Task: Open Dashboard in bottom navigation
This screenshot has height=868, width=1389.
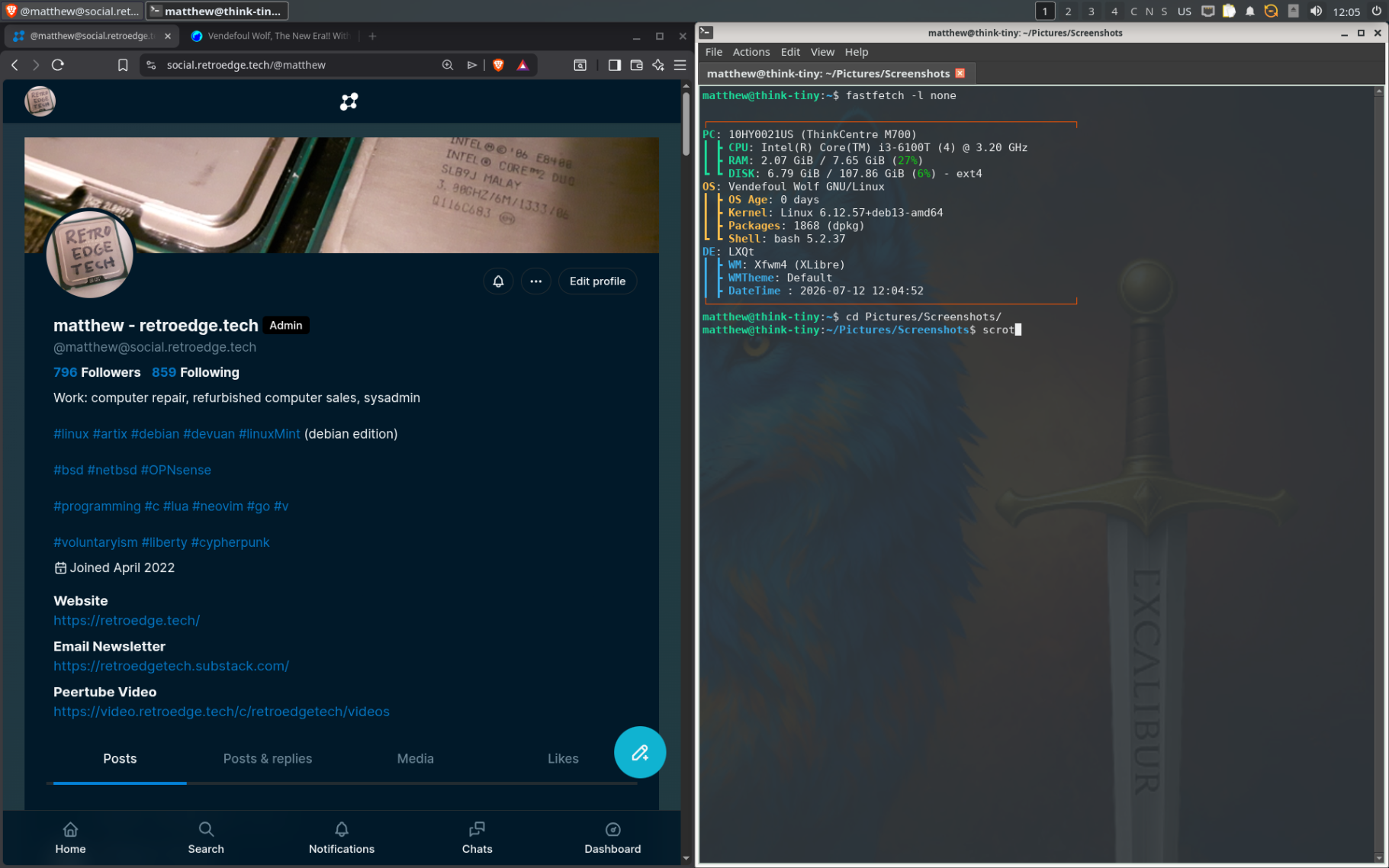Action: (613, 837)
